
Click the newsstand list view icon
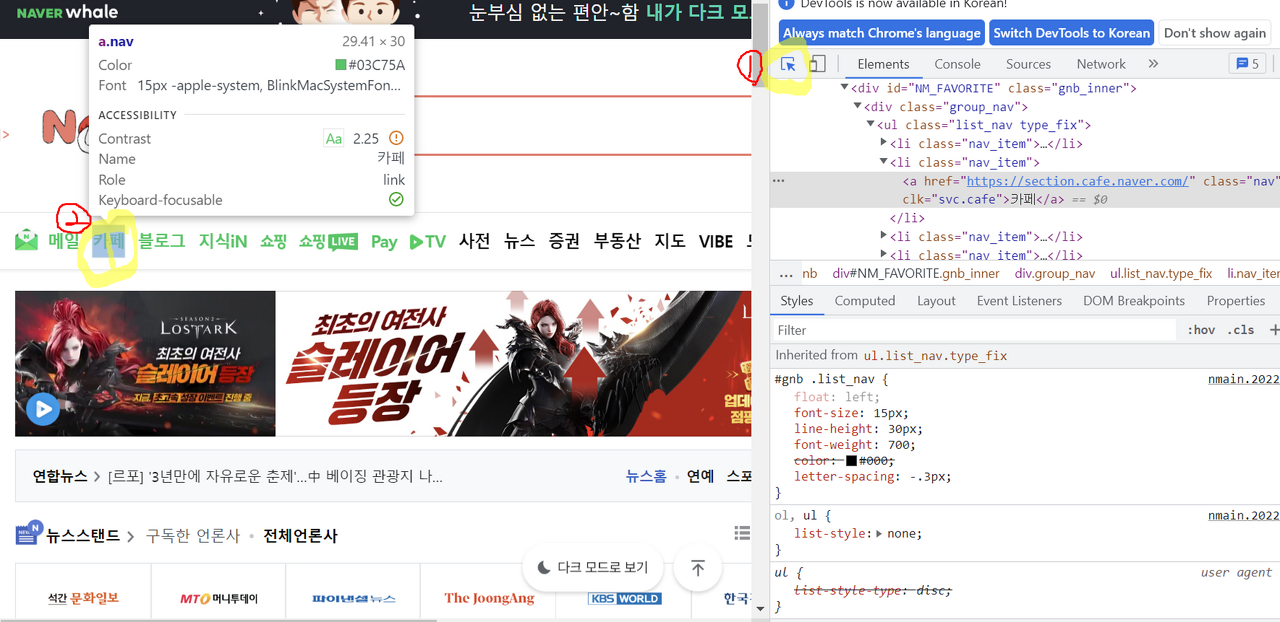click(x=743, y=535)
